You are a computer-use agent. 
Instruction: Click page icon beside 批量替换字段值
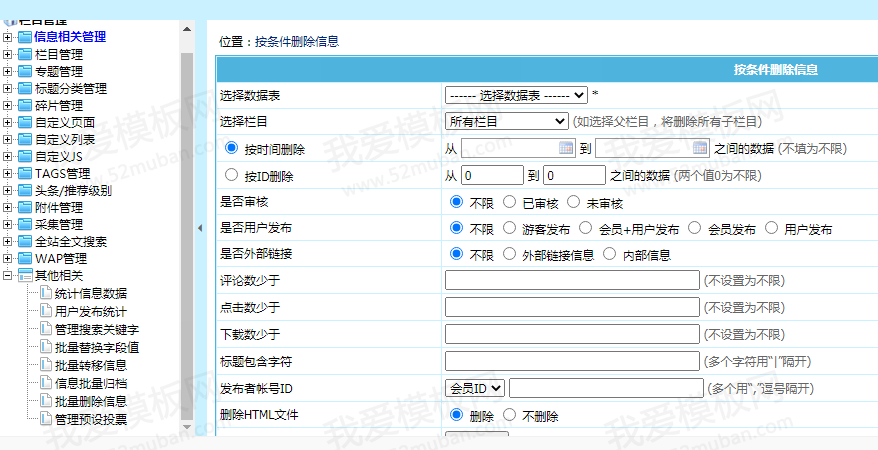46,347
